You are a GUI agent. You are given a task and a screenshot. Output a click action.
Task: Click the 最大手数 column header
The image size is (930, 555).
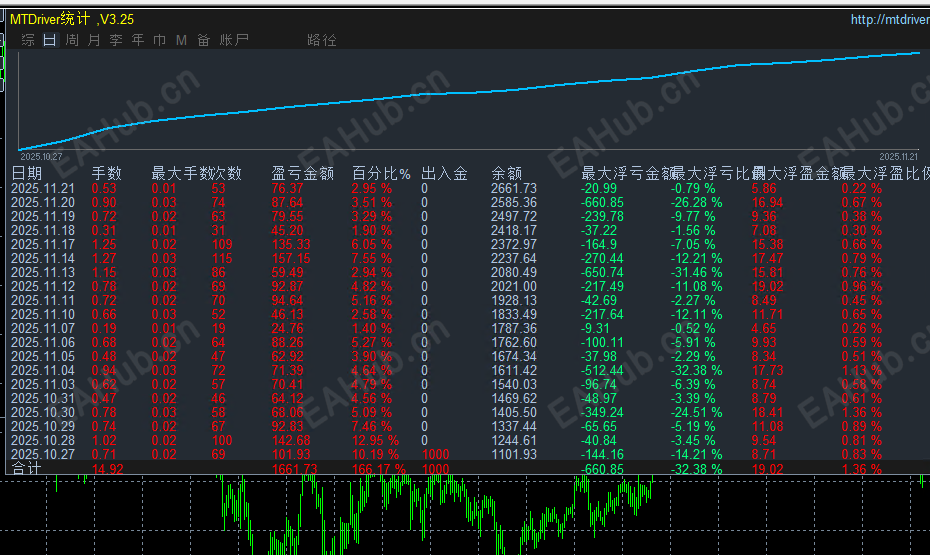[x=183, y=173]
